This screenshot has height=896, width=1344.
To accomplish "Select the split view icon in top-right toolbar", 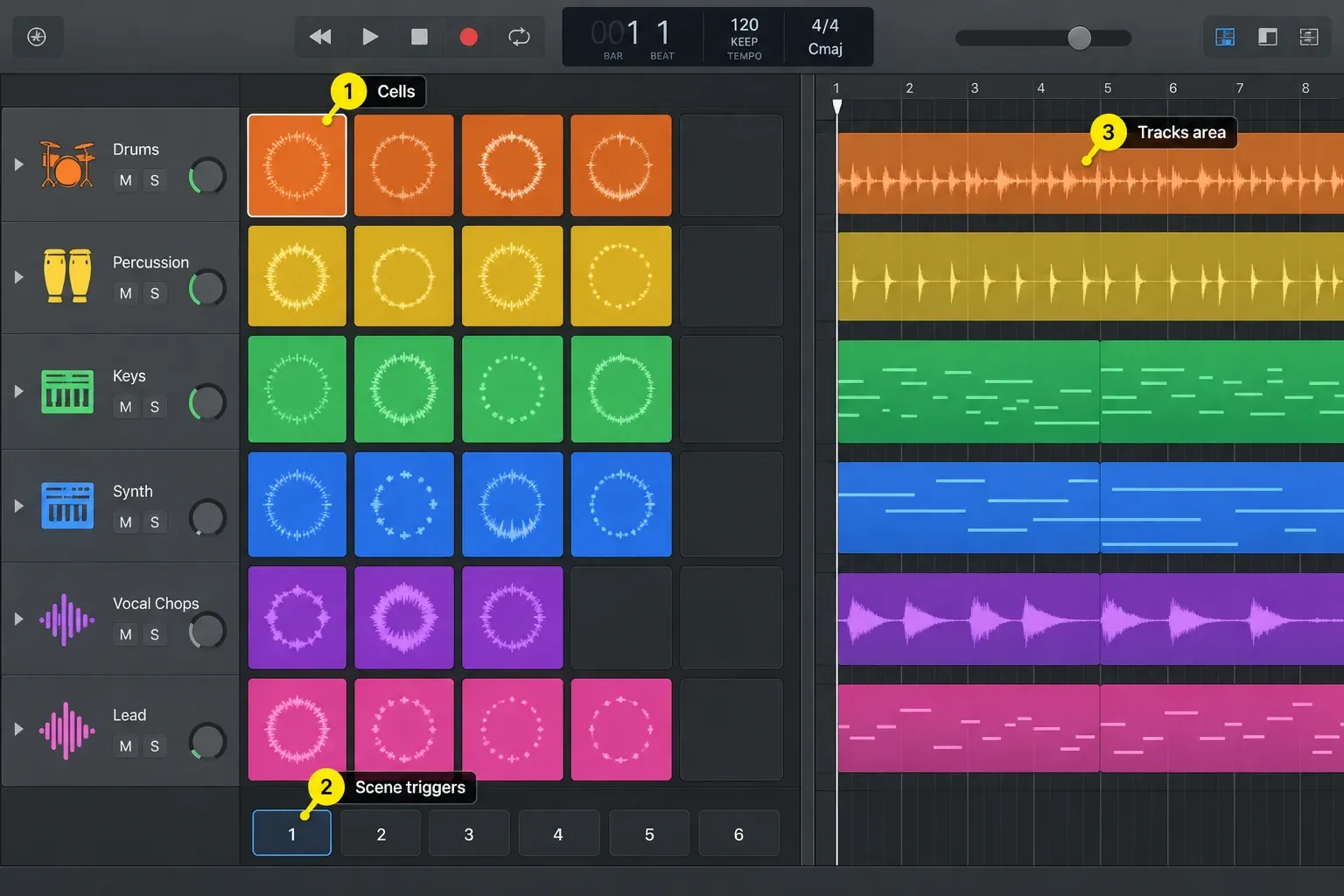I will [1267, 37].
